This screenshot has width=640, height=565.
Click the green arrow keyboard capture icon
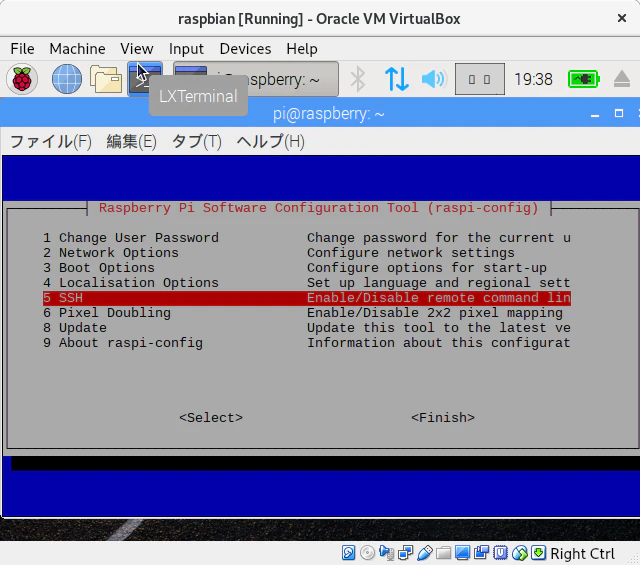click(538, 553)
